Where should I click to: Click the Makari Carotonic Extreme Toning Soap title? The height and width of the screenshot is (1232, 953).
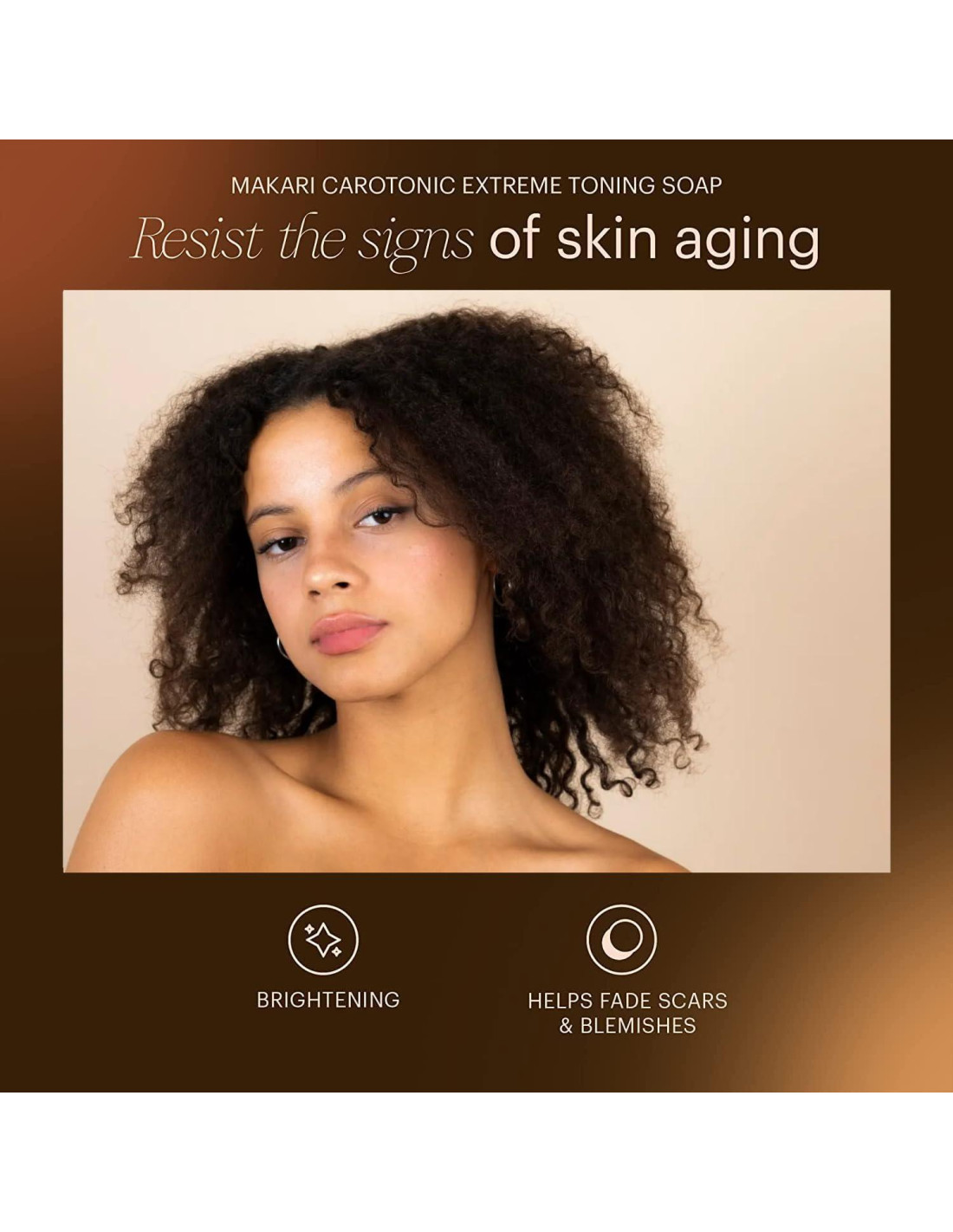point(476,185)
